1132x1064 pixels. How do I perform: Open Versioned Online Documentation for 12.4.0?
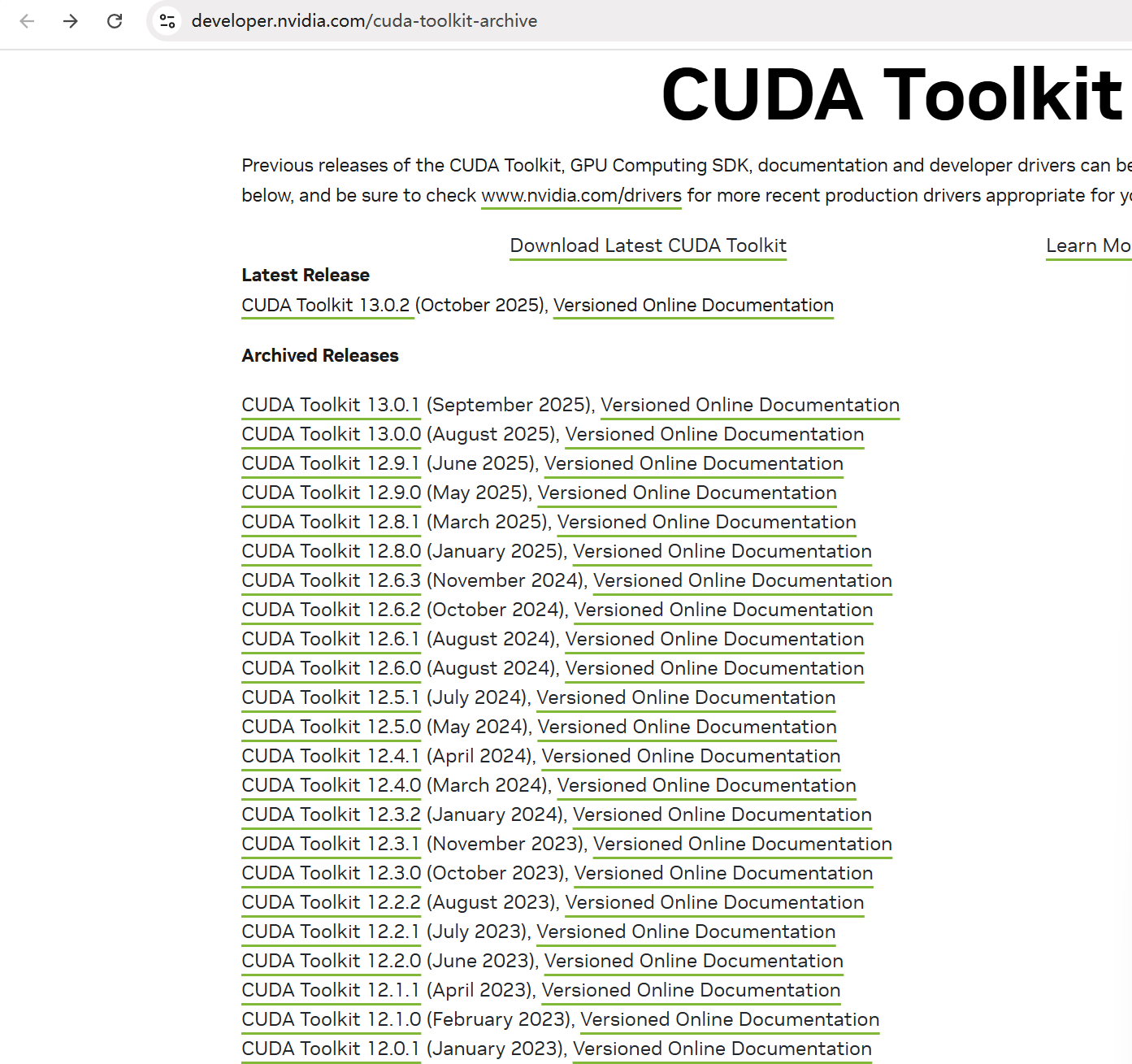tap(706, 786)
